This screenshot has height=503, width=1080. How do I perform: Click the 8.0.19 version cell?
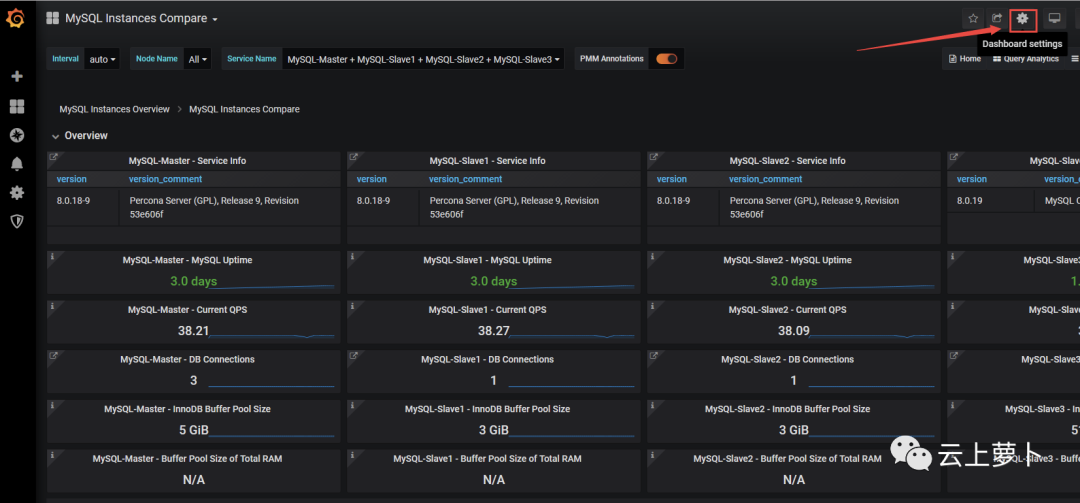coord(971,201)
